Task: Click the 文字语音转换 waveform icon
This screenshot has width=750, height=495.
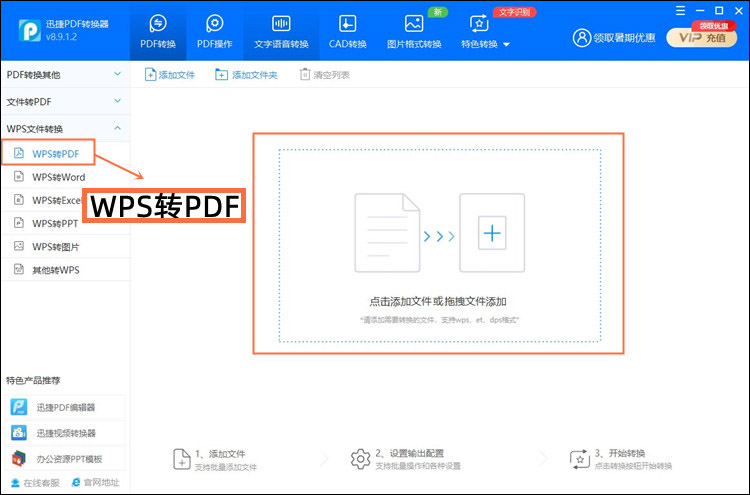Action: [x=281, y=23]
